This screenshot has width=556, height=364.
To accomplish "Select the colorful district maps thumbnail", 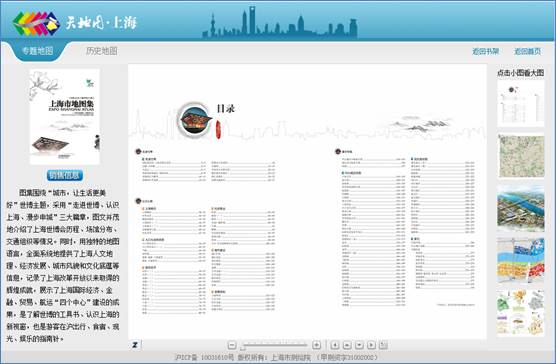I will click(x=521, y=260).
